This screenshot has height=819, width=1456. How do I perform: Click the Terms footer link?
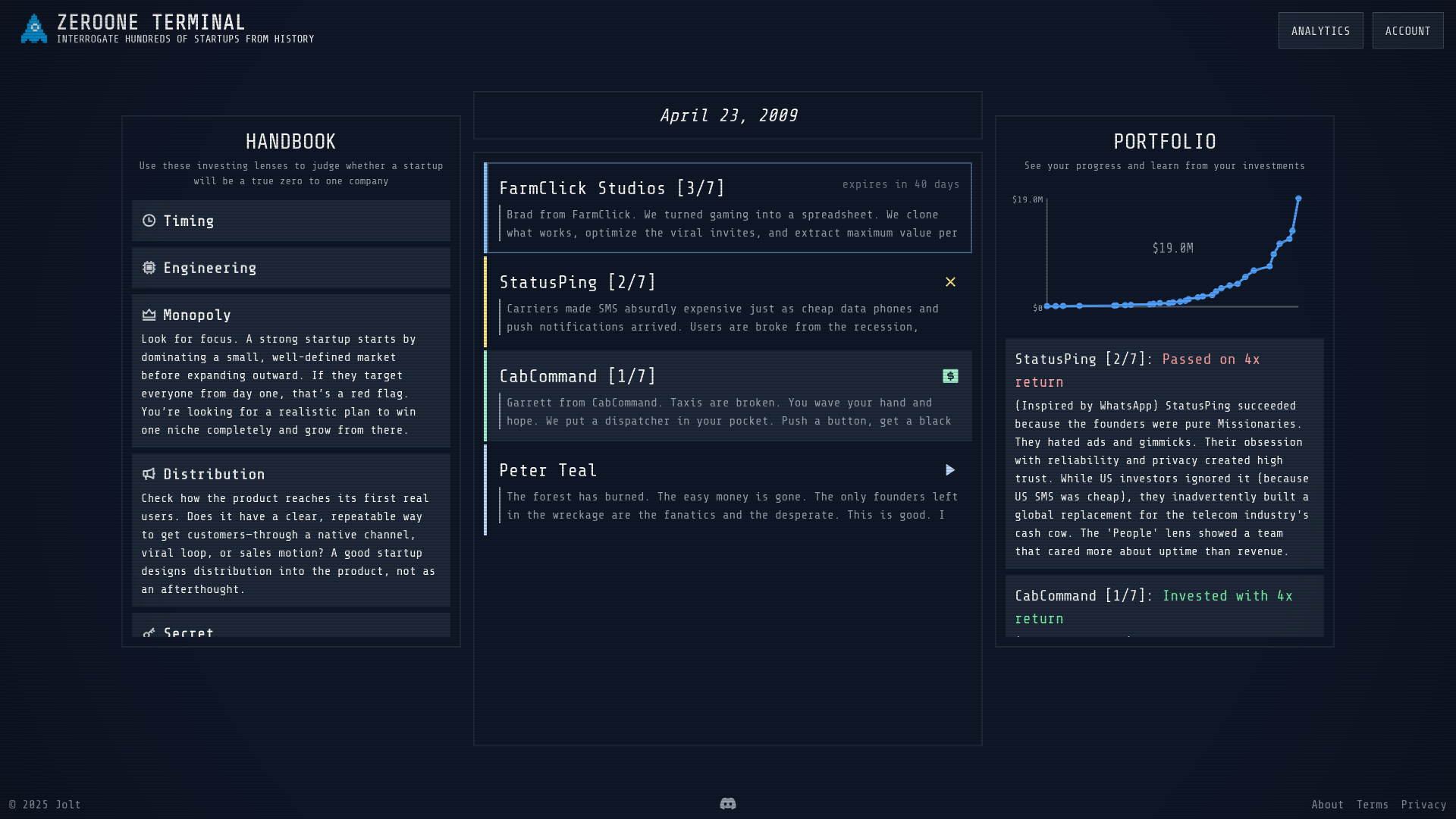(1373, 804)
